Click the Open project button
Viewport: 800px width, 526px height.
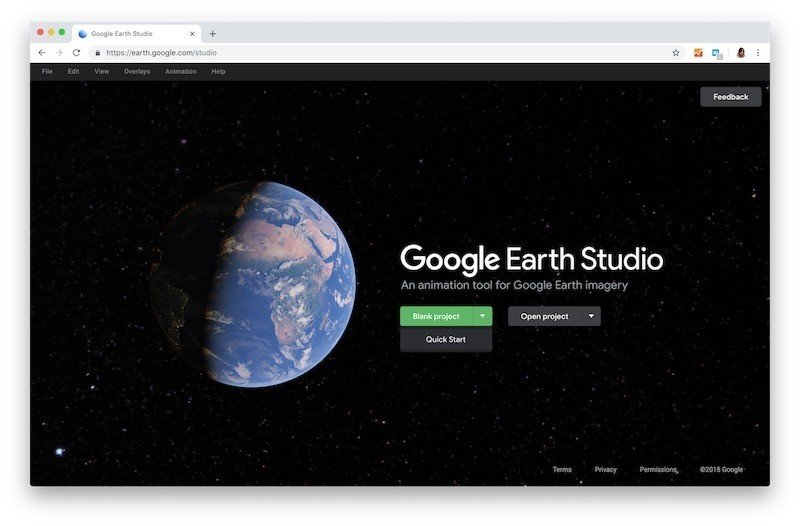(x=544, y=316)
